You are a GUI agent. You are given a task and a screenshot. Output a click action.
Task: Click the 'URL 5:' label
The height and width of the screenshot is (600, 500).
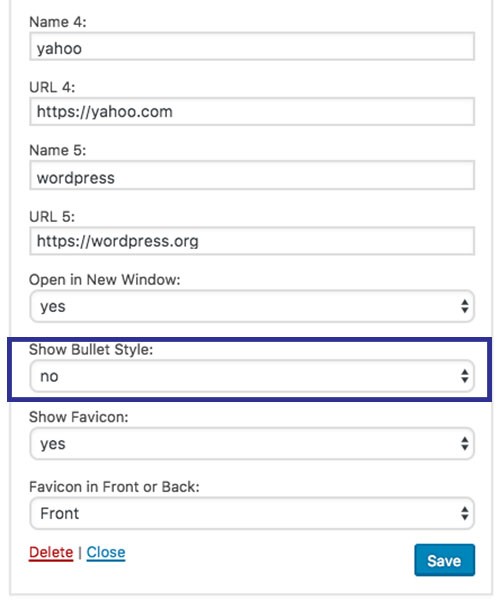pos(52,217)
